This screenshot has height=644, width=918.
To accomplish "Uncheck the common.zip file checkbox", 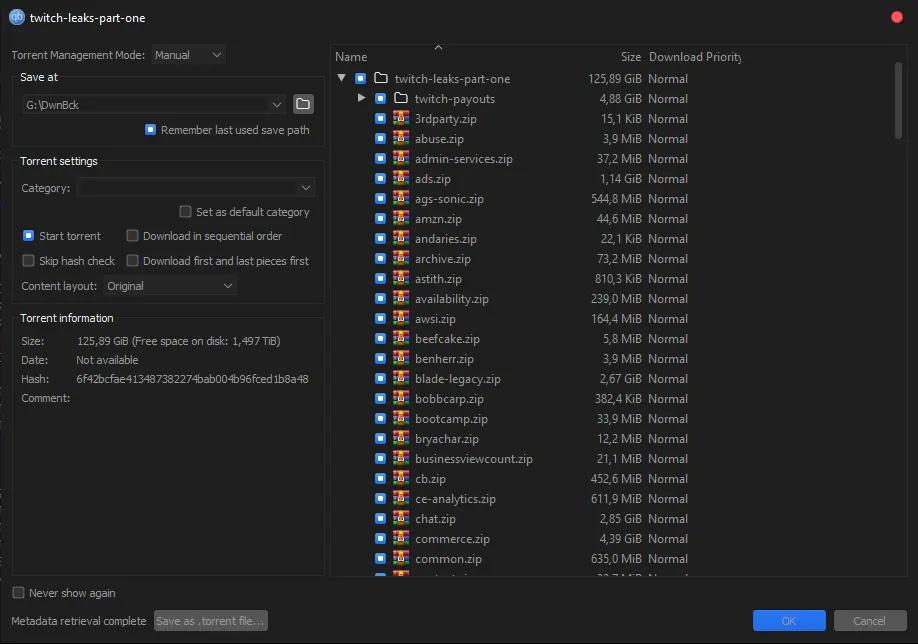I will [381, 558].
